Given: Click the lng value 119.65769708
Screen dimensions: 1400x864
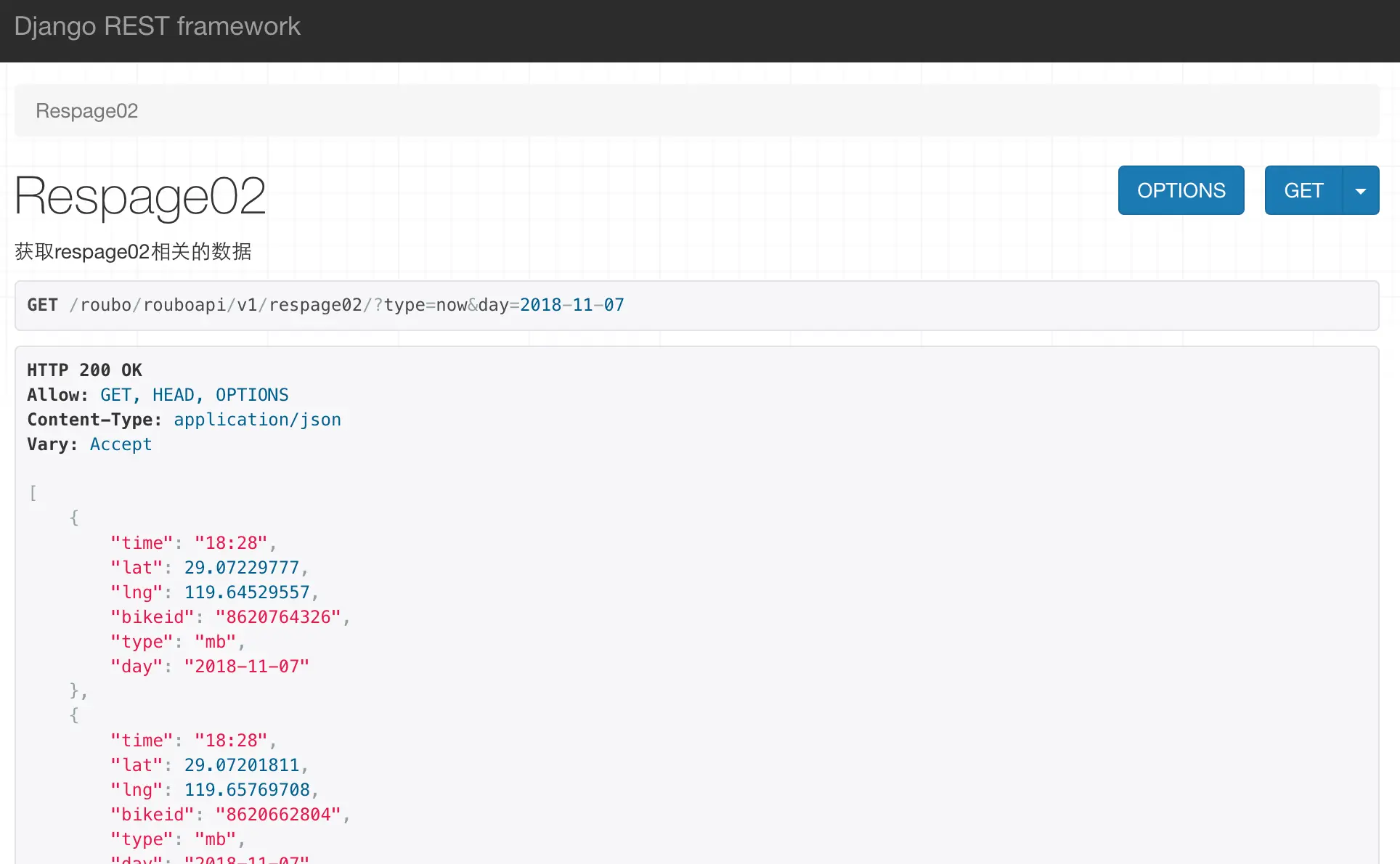Looking at the screenshot, I should click(247, 790).
